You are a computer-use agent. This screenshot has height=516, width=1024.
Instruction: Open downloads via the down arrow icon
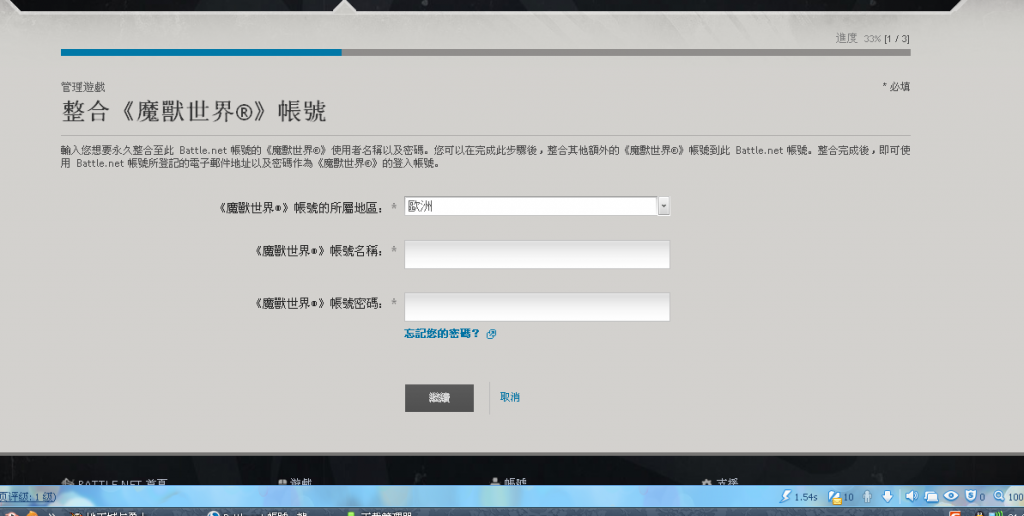pos(887,496)
